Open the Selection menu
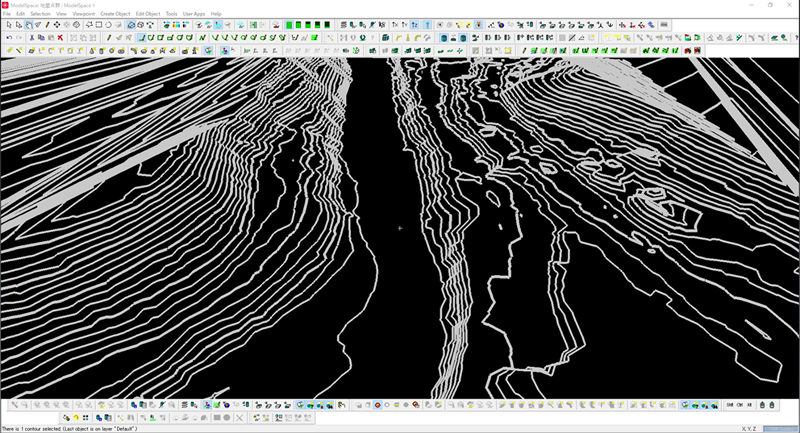This screenshot has height=433, width=800. pyautogui.click(x=40, y=14)
